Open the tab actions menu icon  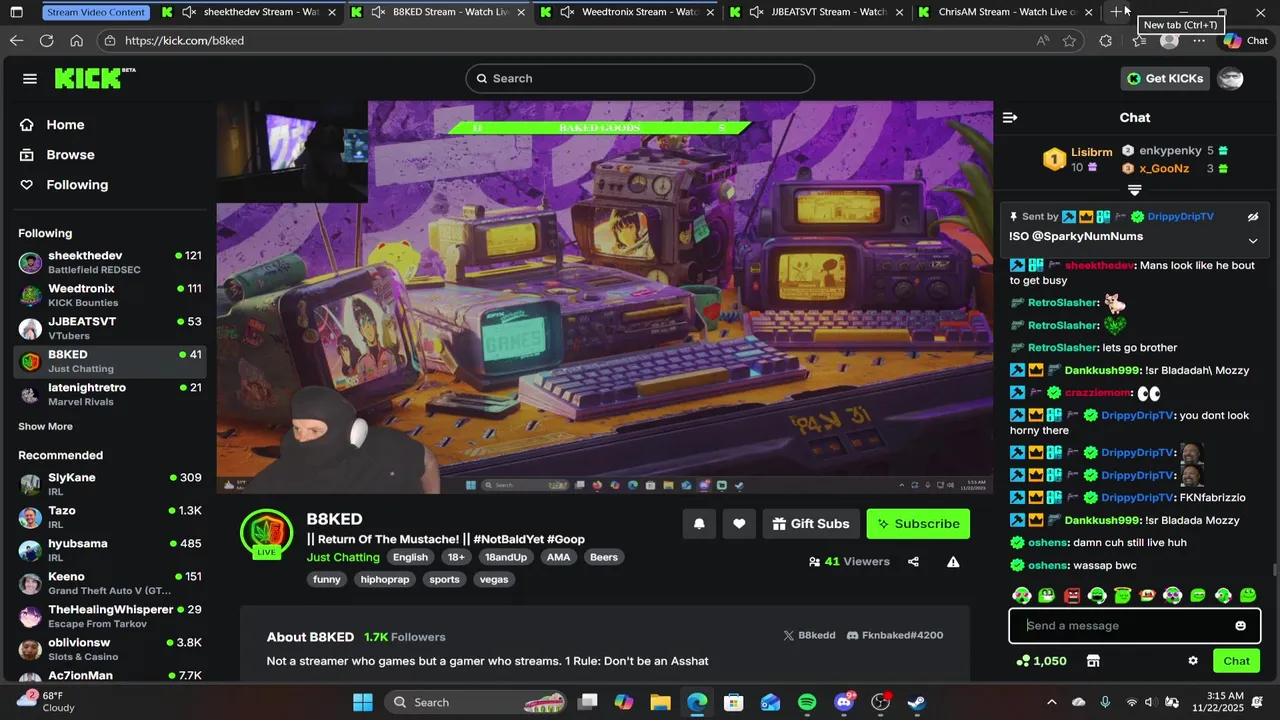[16, 12]
